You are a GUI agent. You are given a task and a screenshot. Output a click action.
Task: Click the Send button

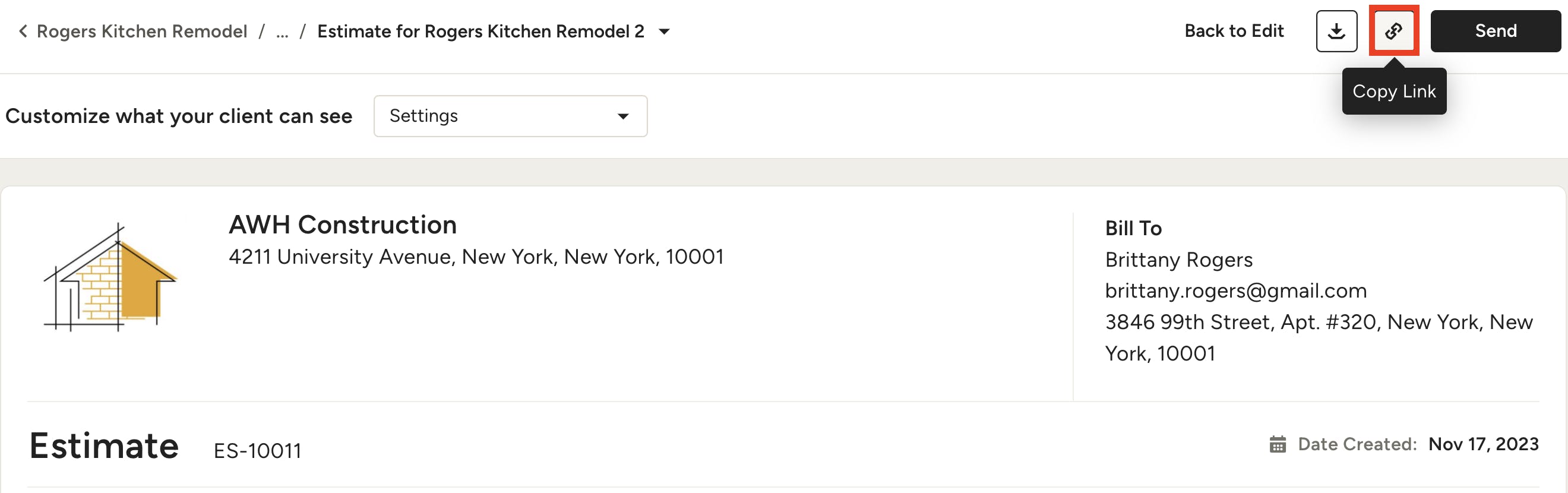click(1495, 31)
